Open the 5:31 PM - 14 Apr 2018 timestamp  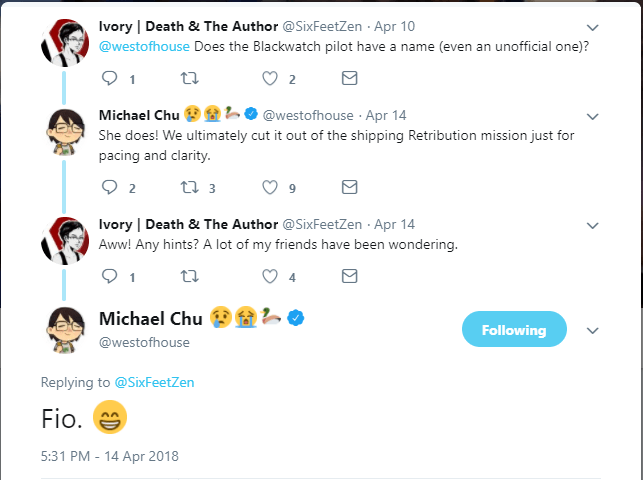coord(110,456)
